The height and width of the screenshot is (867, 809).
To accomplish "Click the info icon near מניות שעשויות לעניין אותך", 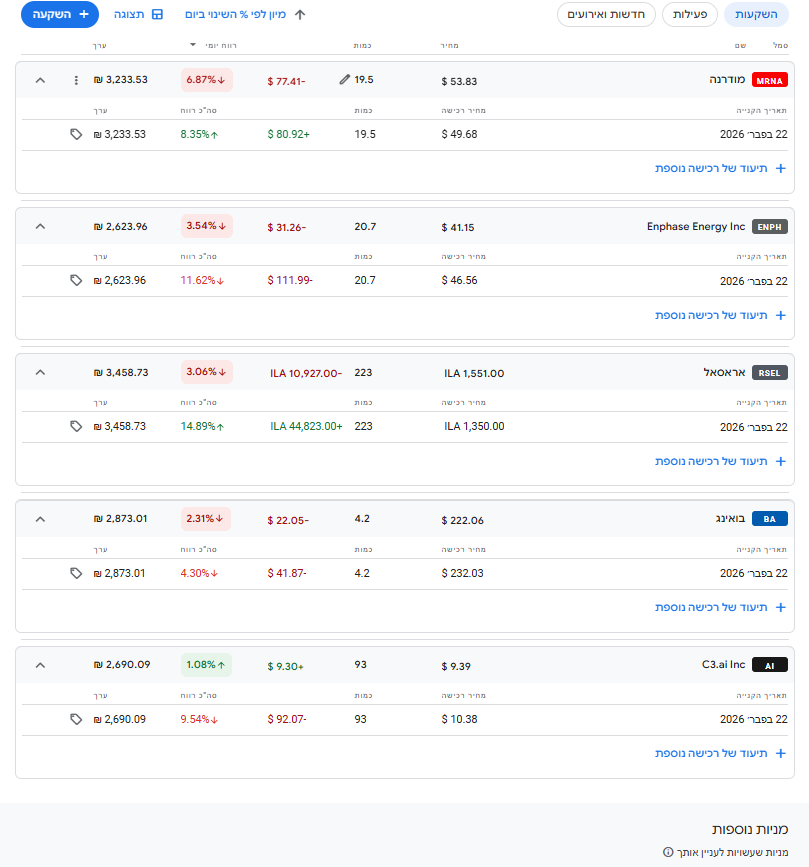I will tap(668, 853).
